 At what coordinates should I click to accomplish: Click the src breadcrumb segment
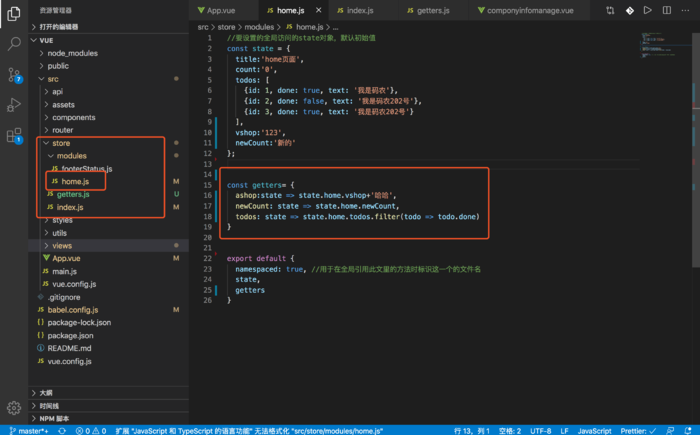[x=203, y=27]
